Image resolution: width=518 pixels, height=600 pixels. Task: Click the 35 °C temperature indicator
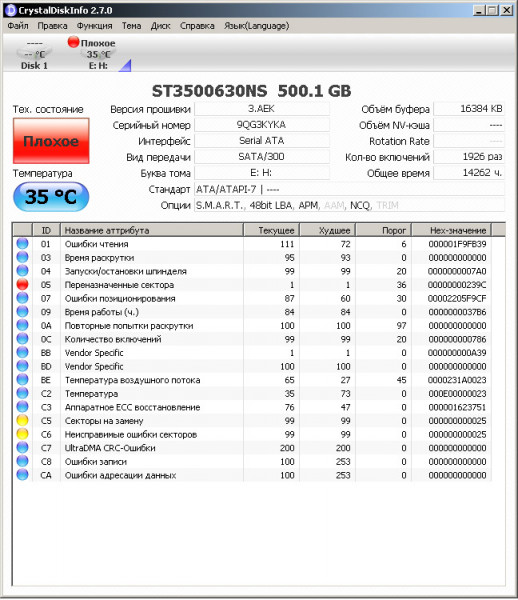[x=51, y=197]
